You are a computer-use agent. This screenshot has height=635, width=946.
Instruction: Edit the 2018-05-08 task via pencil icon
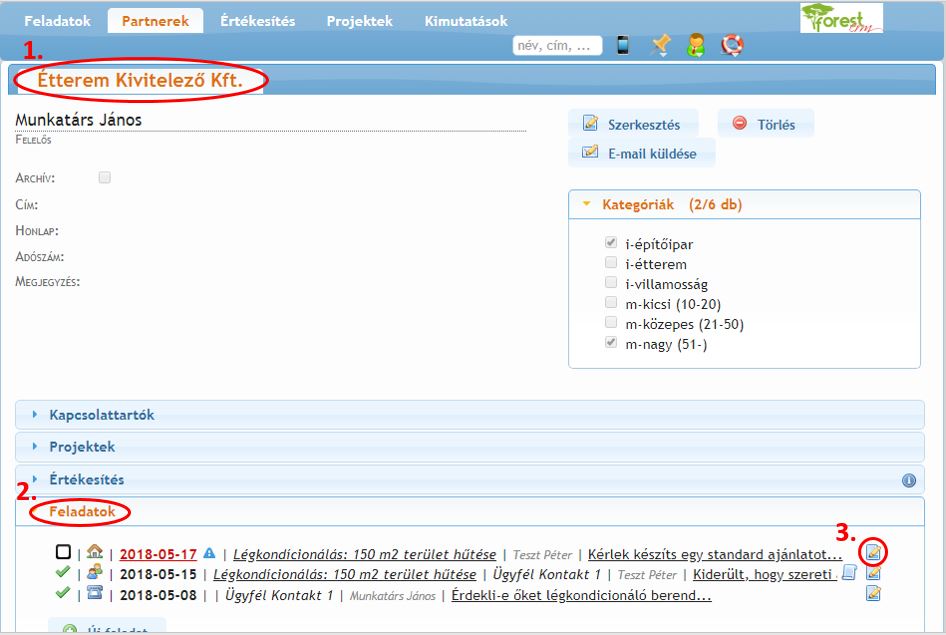click(873, 594)
